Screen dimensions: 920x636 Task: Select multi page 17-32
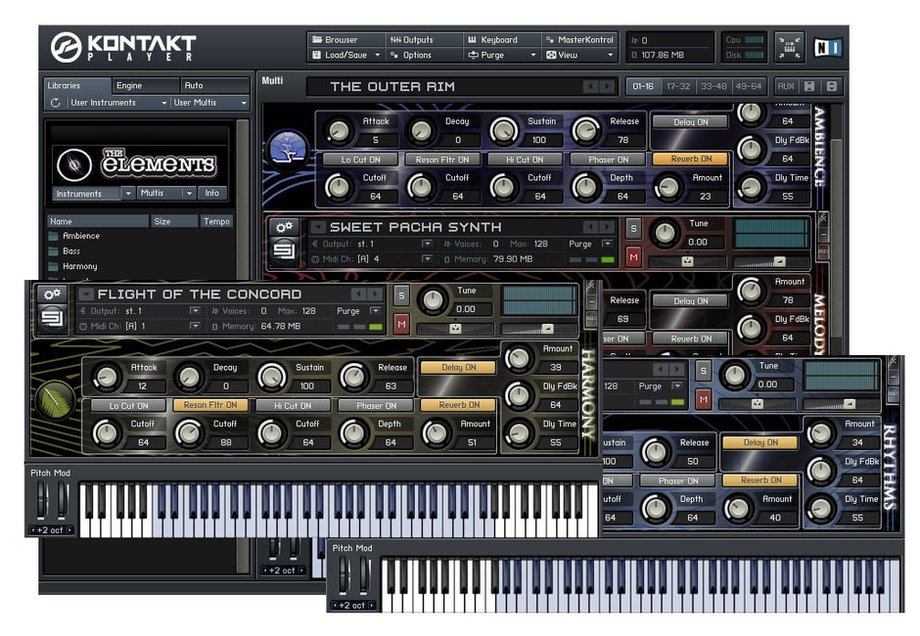click(678, 86)
